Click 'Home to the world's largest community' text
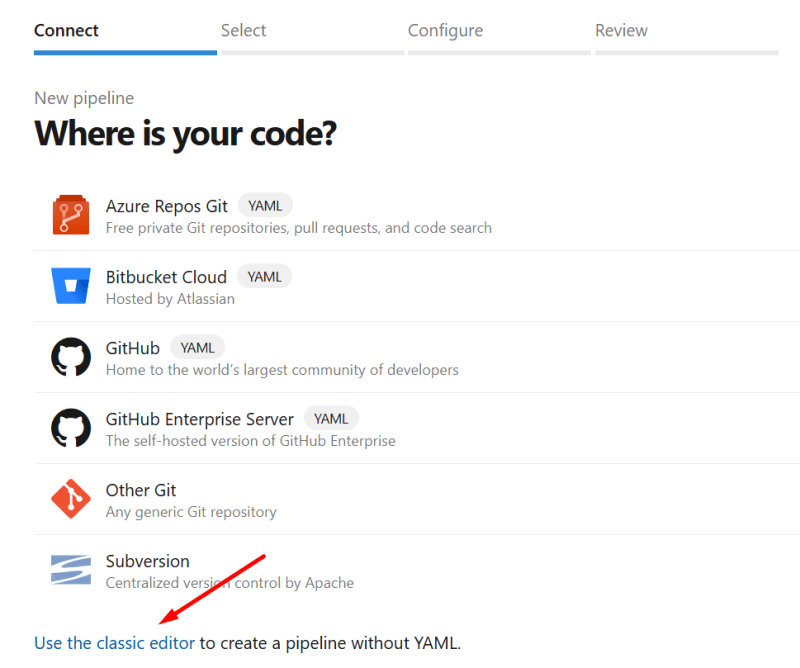 [x=282, y=369]
